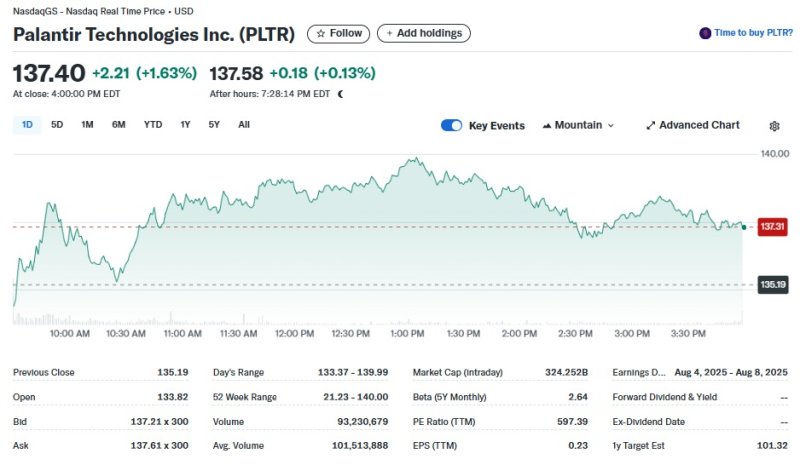Follow Palantir Technologies stock
The height and width of the screenshot is (465, 800).
click(338, 33)
